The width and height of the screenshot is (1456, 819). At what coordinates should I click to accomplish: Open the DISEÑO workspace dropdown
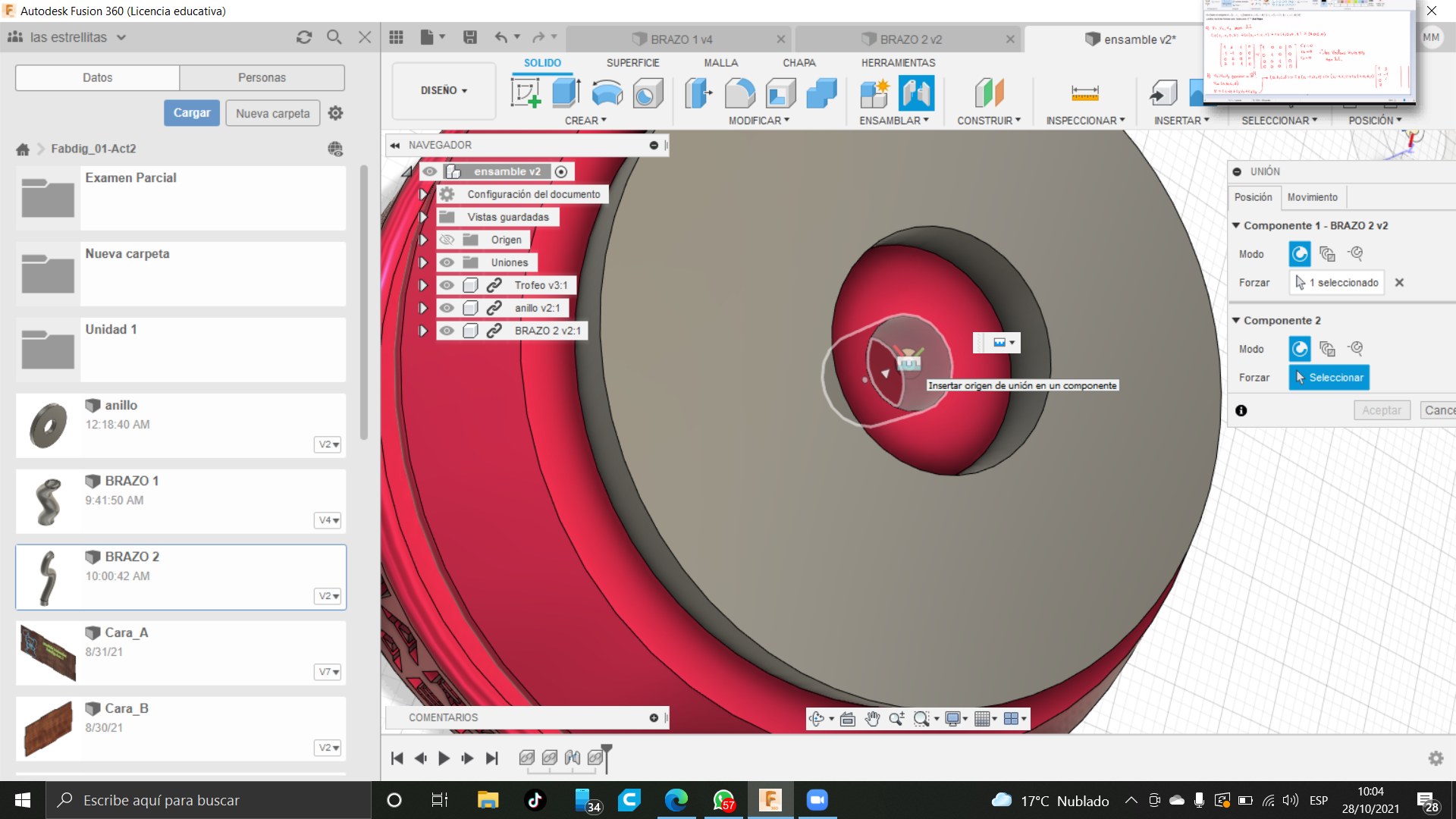[x=444, y=90]
